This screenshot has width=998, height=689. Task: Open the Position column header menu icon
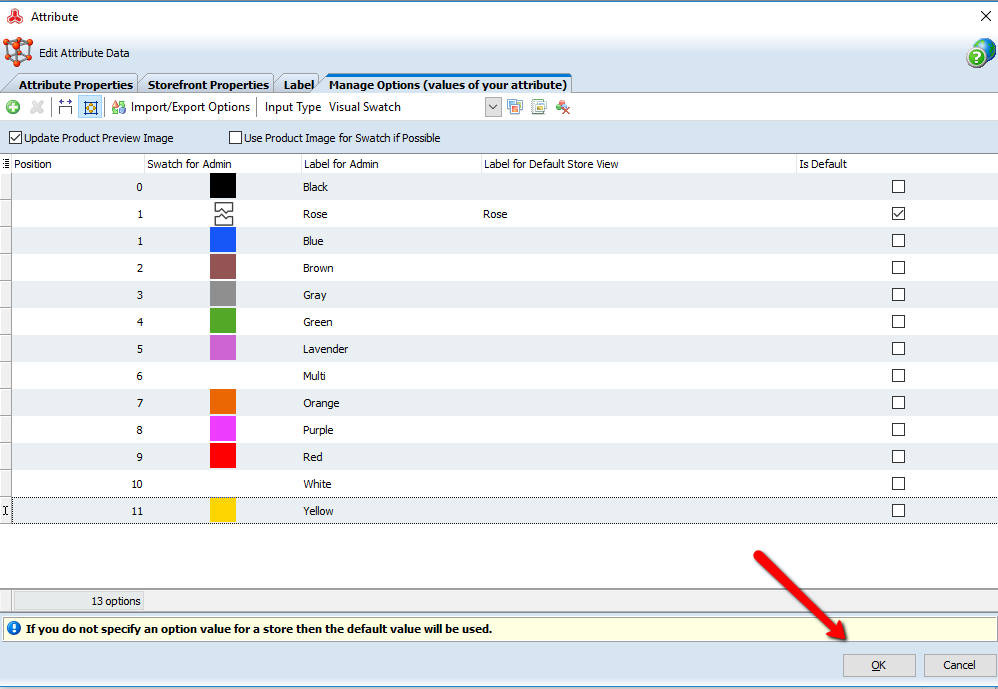[x=7, y=164]
